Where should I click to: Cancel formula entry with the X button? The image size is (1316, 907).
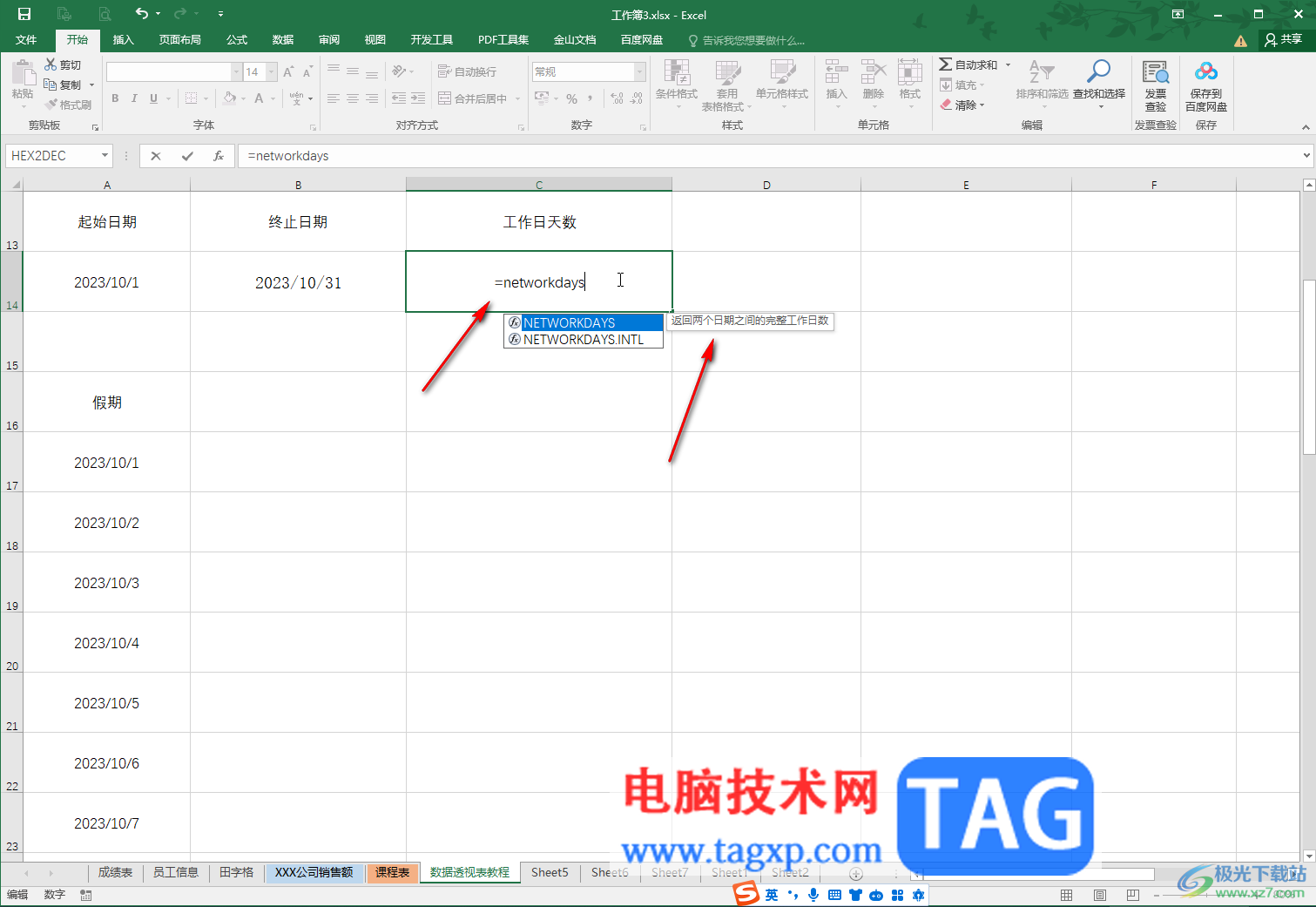point(156,156)
